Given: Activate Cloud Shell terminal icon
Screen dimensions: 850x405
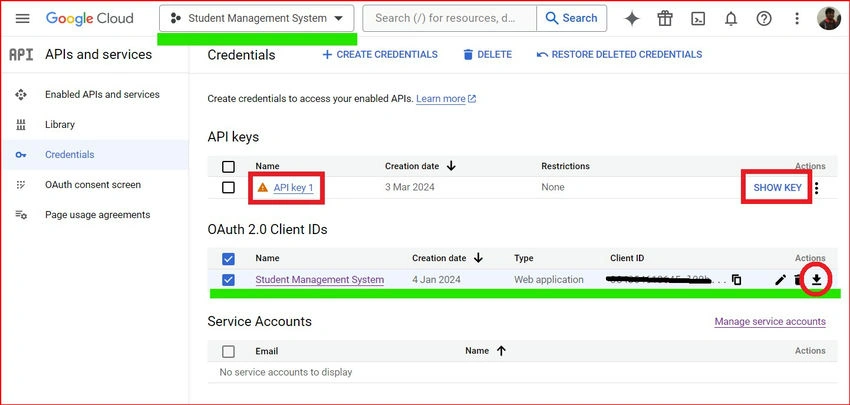Looking at the screenshot, I should click(698, 19).
